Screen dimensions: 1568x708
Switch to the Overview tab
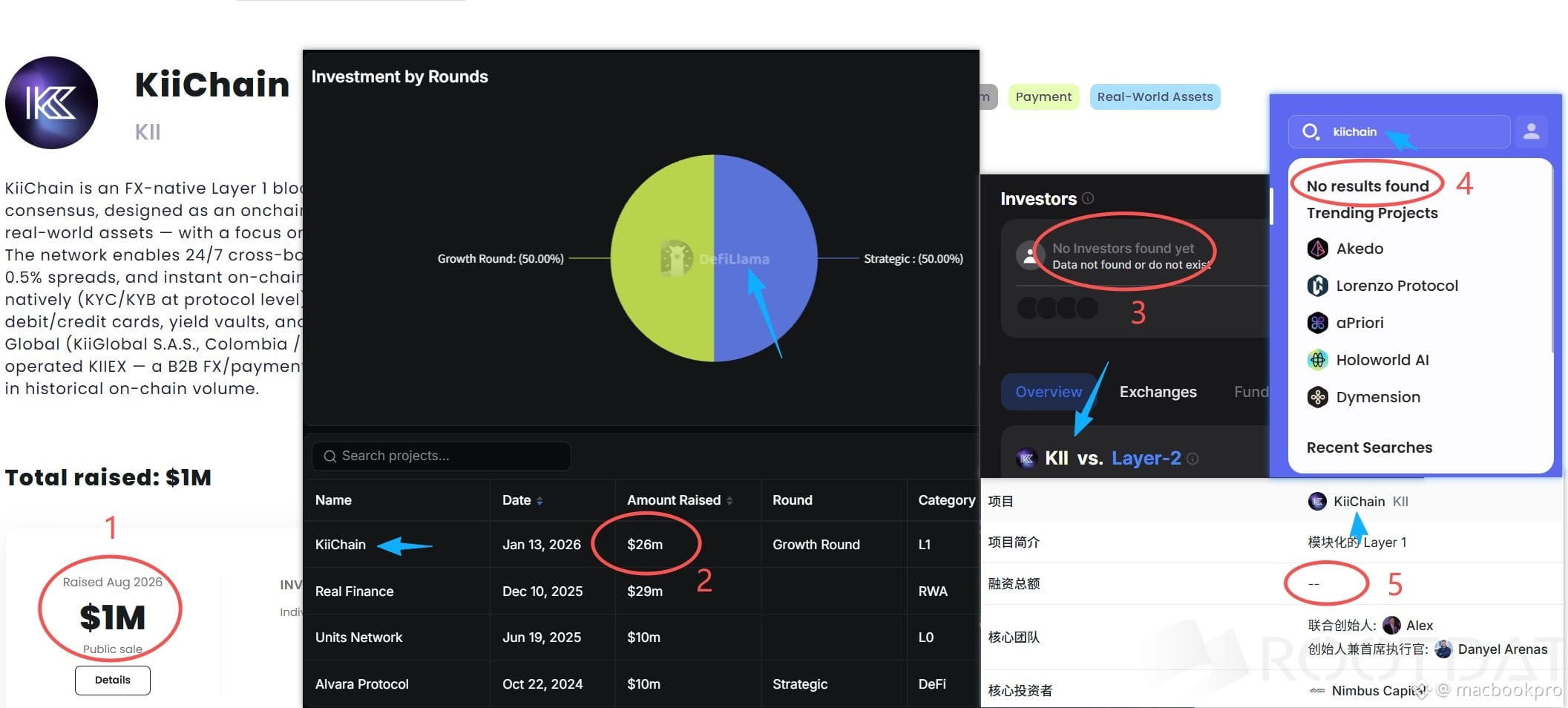(x=1049, y=392)
